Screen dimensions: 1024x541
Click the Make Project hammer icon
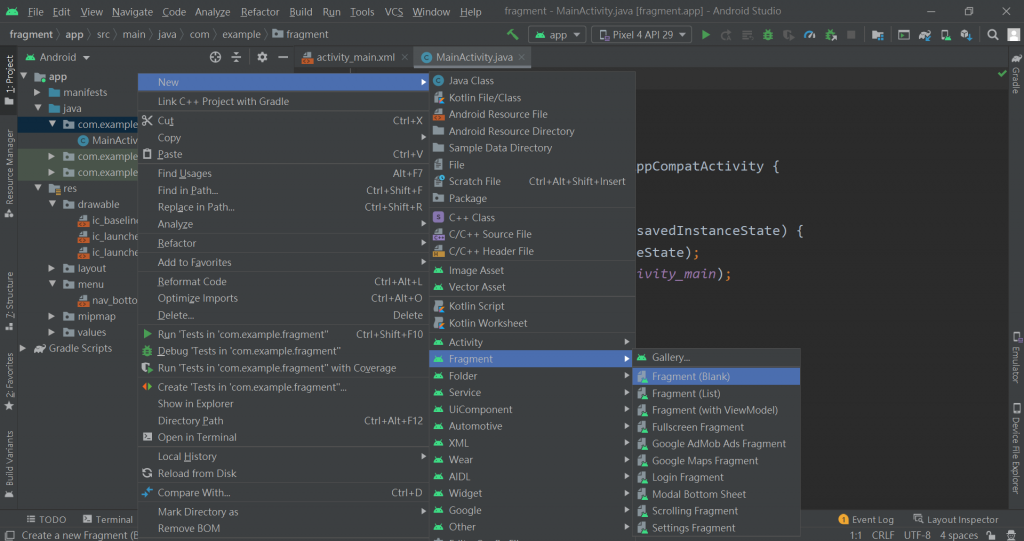[x=513, y=34]
